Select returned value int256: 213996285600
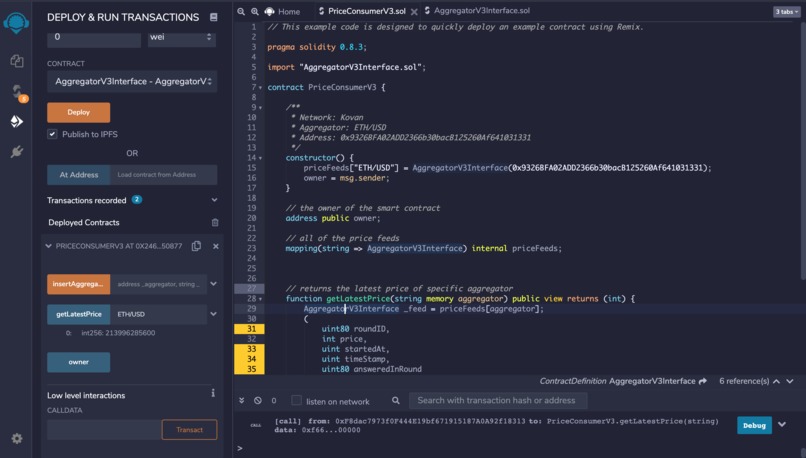 118,333
